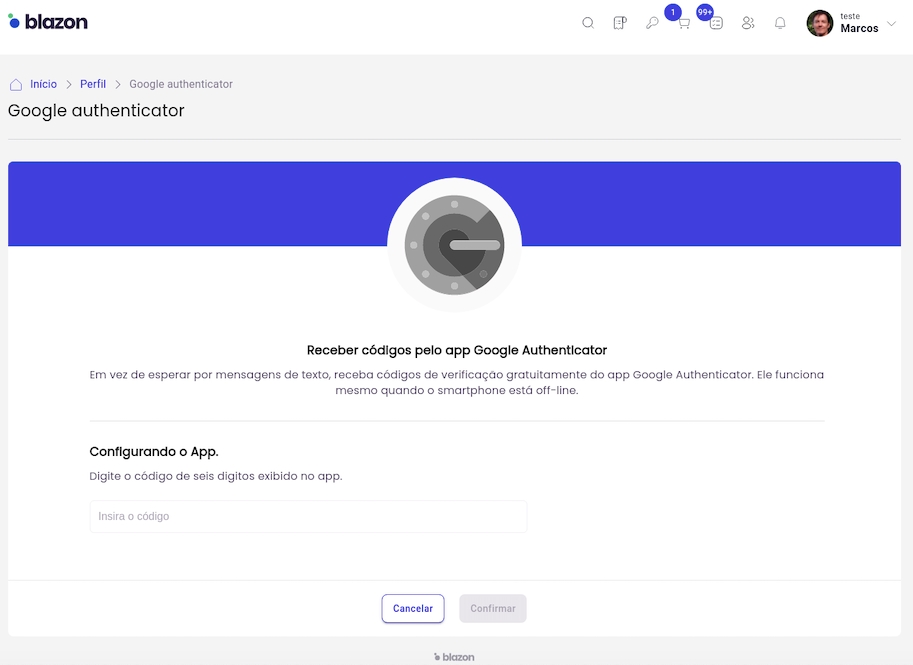The width and height of the screenshot is (913, 665).
Task: Click the users icon in header
Action: tap(748, 23)
